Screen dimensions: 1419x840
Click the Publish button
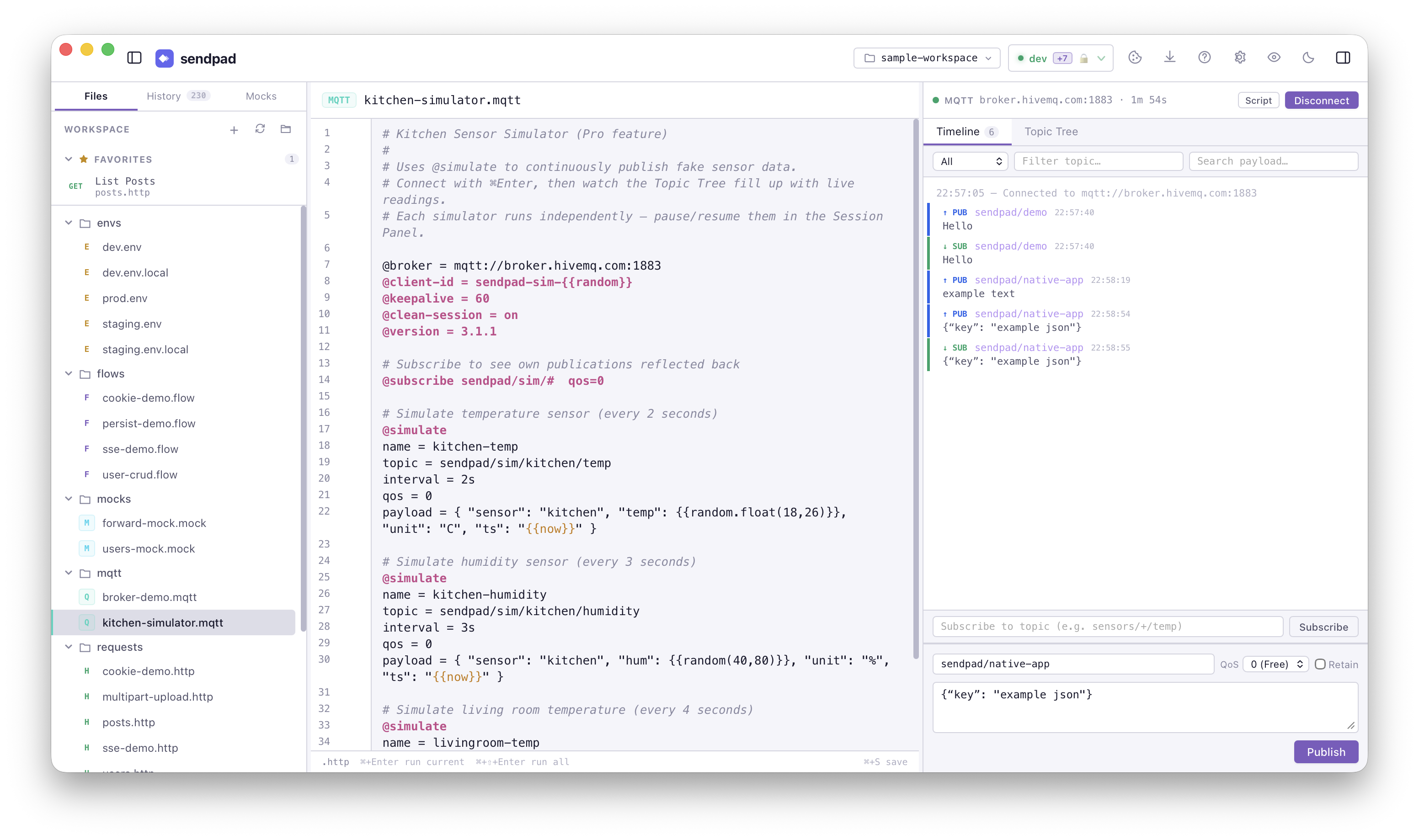(x=1326, y=752)
